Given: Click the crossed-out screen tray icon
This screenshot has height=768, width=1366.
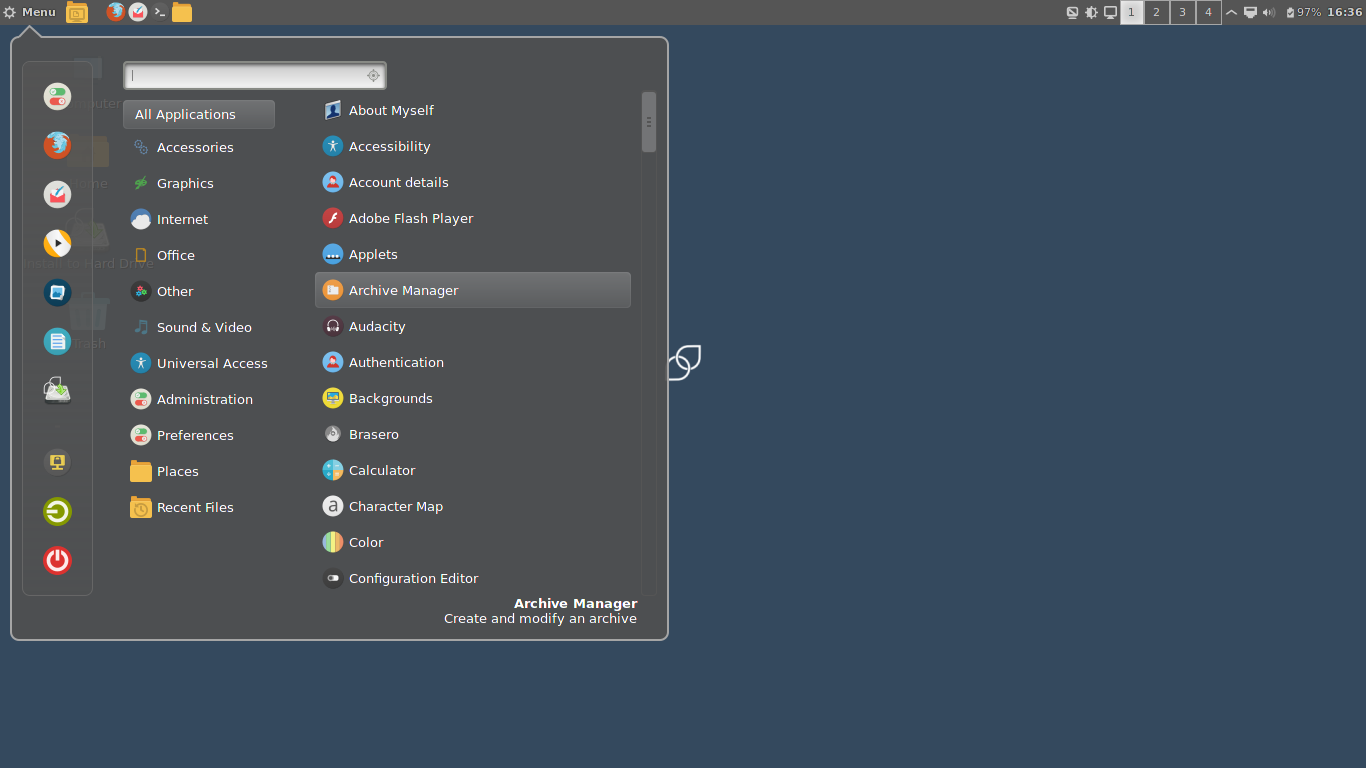Looking at the screenshot, I should [x=1073, y=12].
